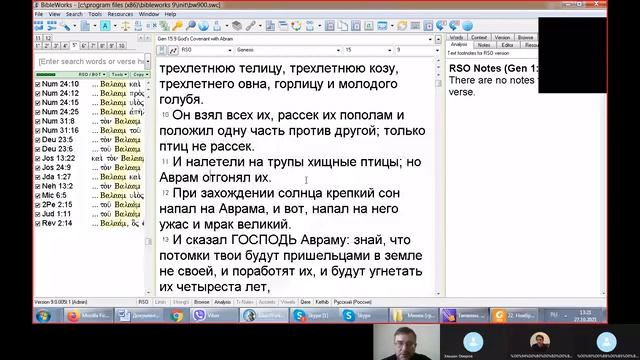Expand the Gen 15:9 heading dropdown
640x360 pixels.
pyautogui.click(x=430, y=39)
